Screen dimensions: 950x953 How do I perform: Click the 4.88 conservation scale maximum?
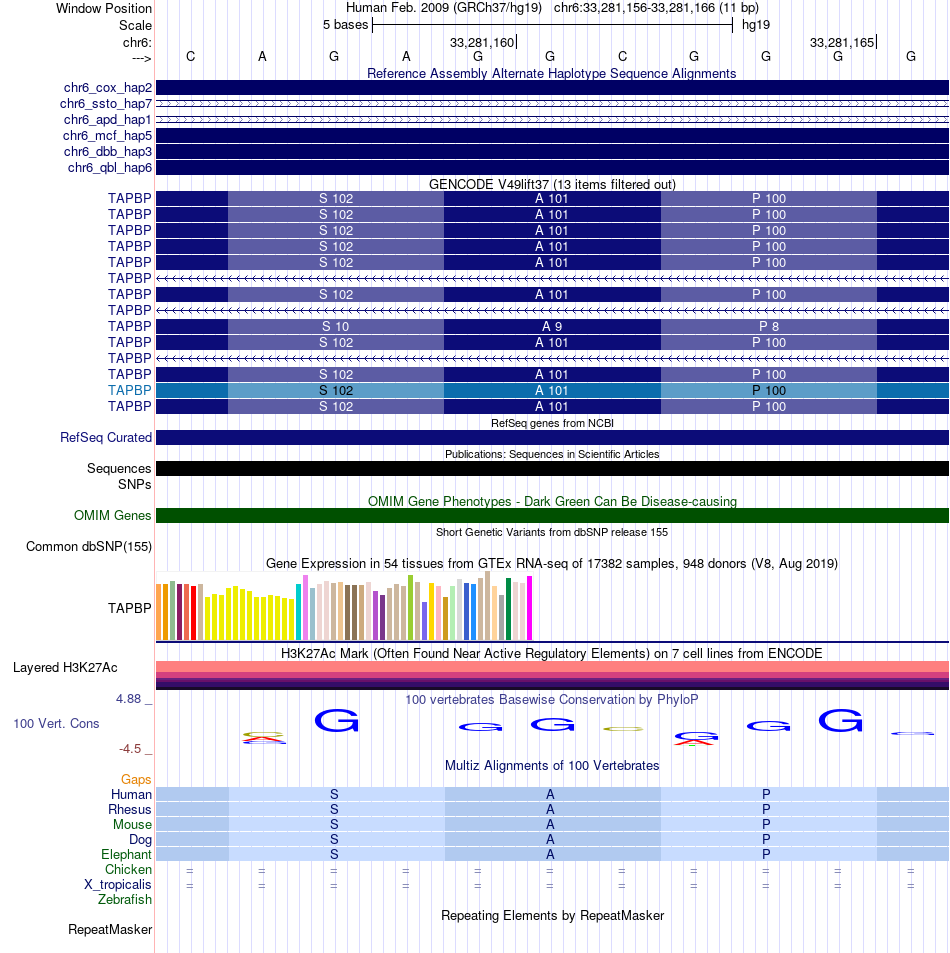tap(128, 699)
